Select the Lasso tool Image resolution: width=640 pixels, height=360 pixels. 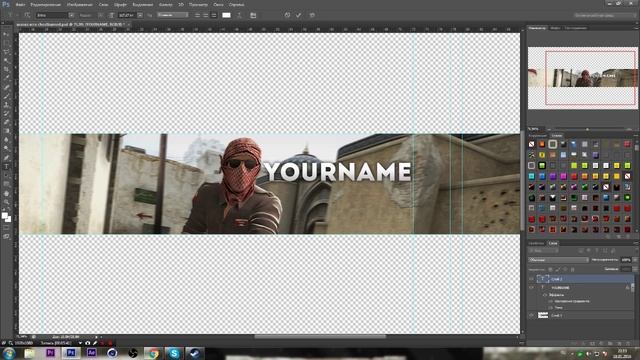point(6,52)
